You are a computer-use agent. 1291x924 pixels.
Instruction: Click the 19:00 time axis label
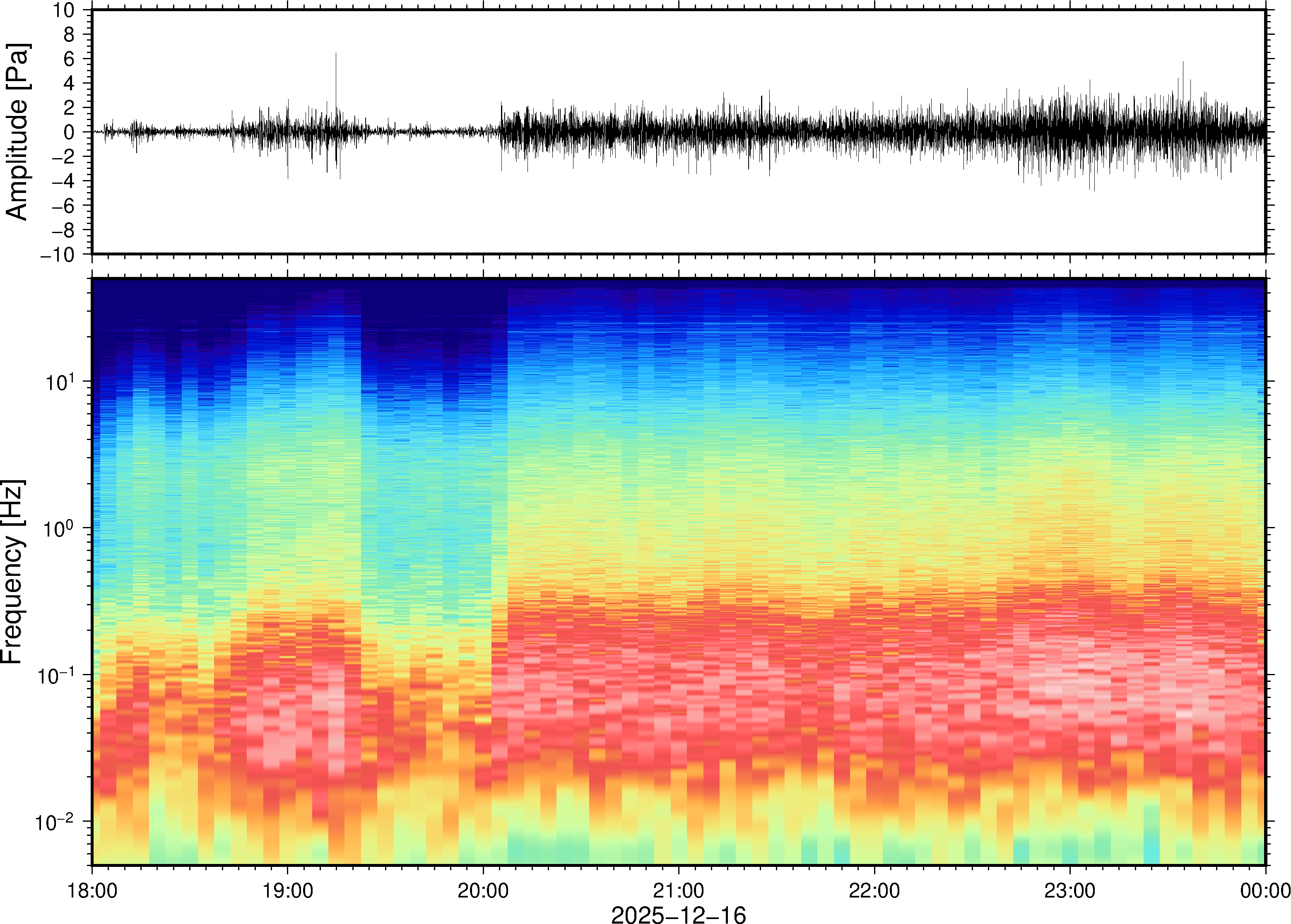pyautogui.click(x=287, y=890)
